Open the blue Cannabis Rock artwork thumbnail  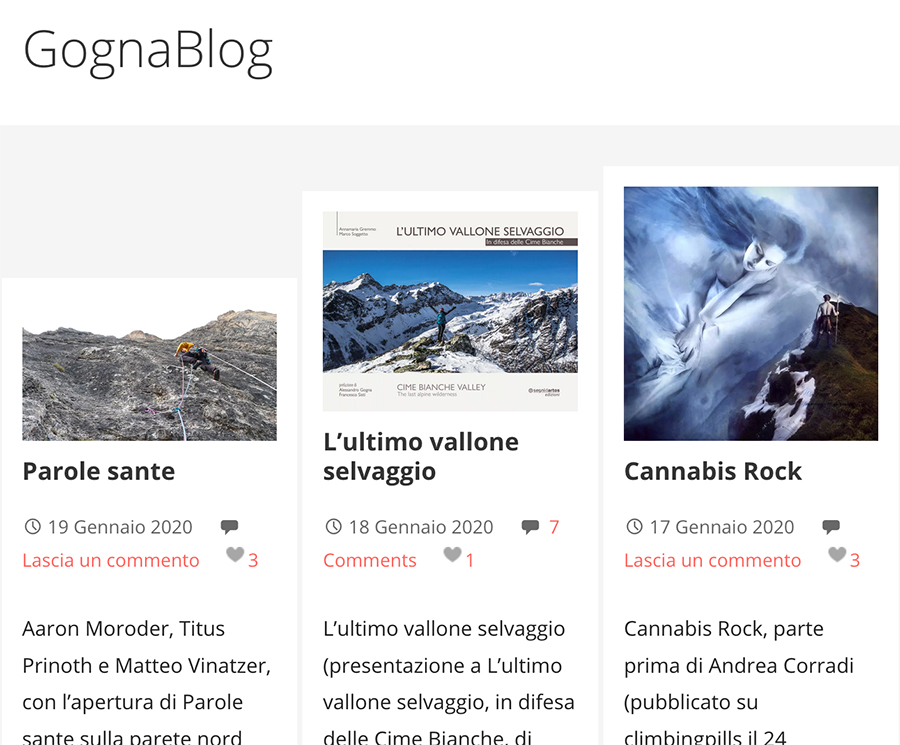point(751,313)
